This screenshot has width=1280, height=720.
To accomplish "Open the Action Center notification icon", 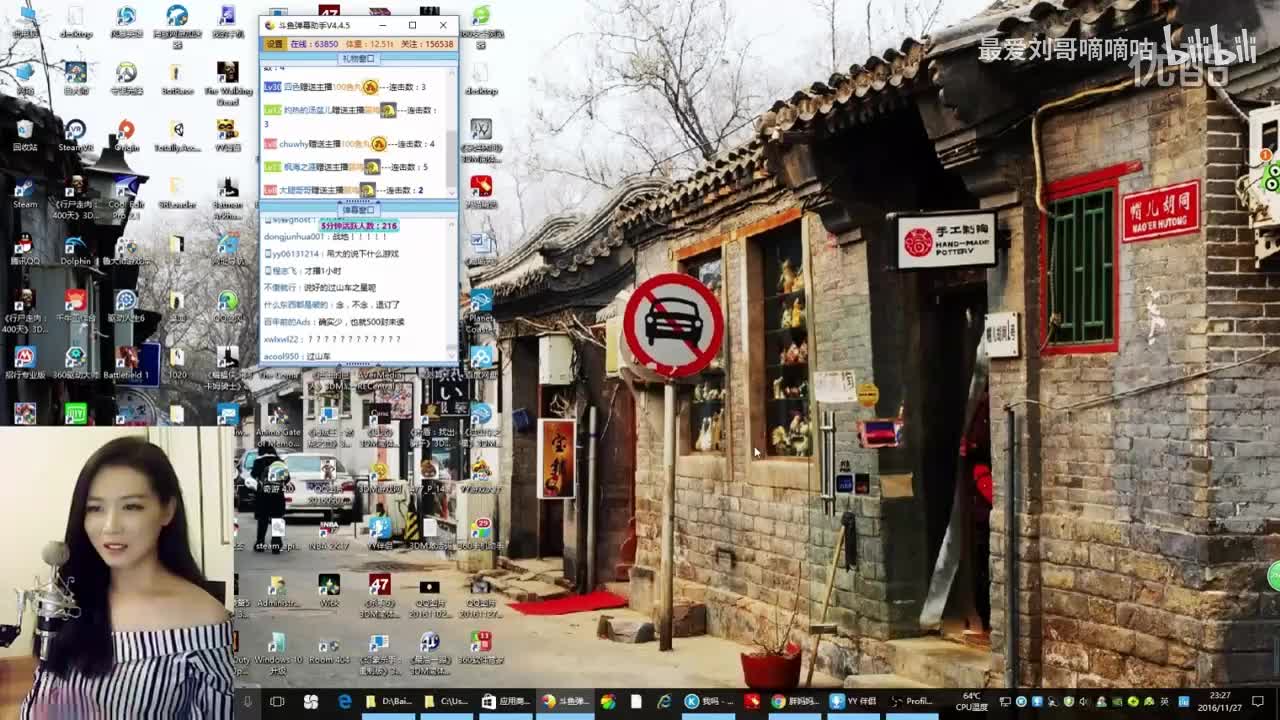I will (x=1260, y=702).
